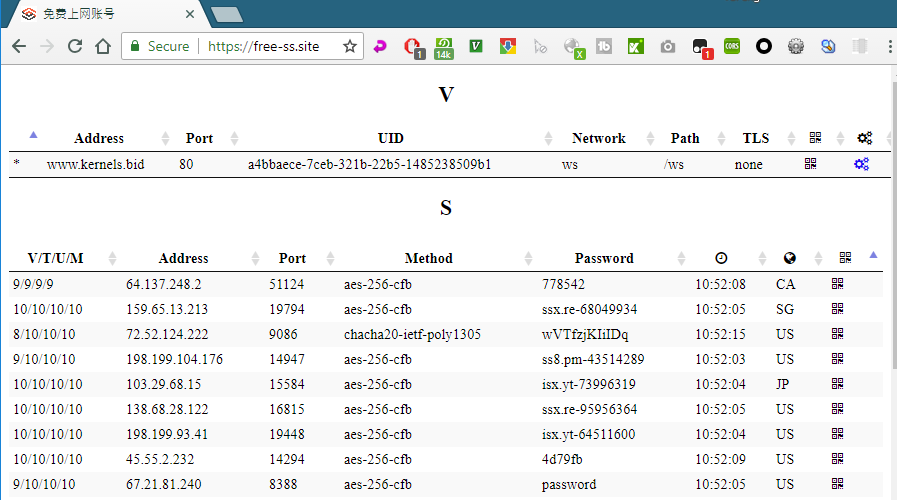Sort S table by its Address header
This screenshot has height=500, width=897.
pos(183,259)
